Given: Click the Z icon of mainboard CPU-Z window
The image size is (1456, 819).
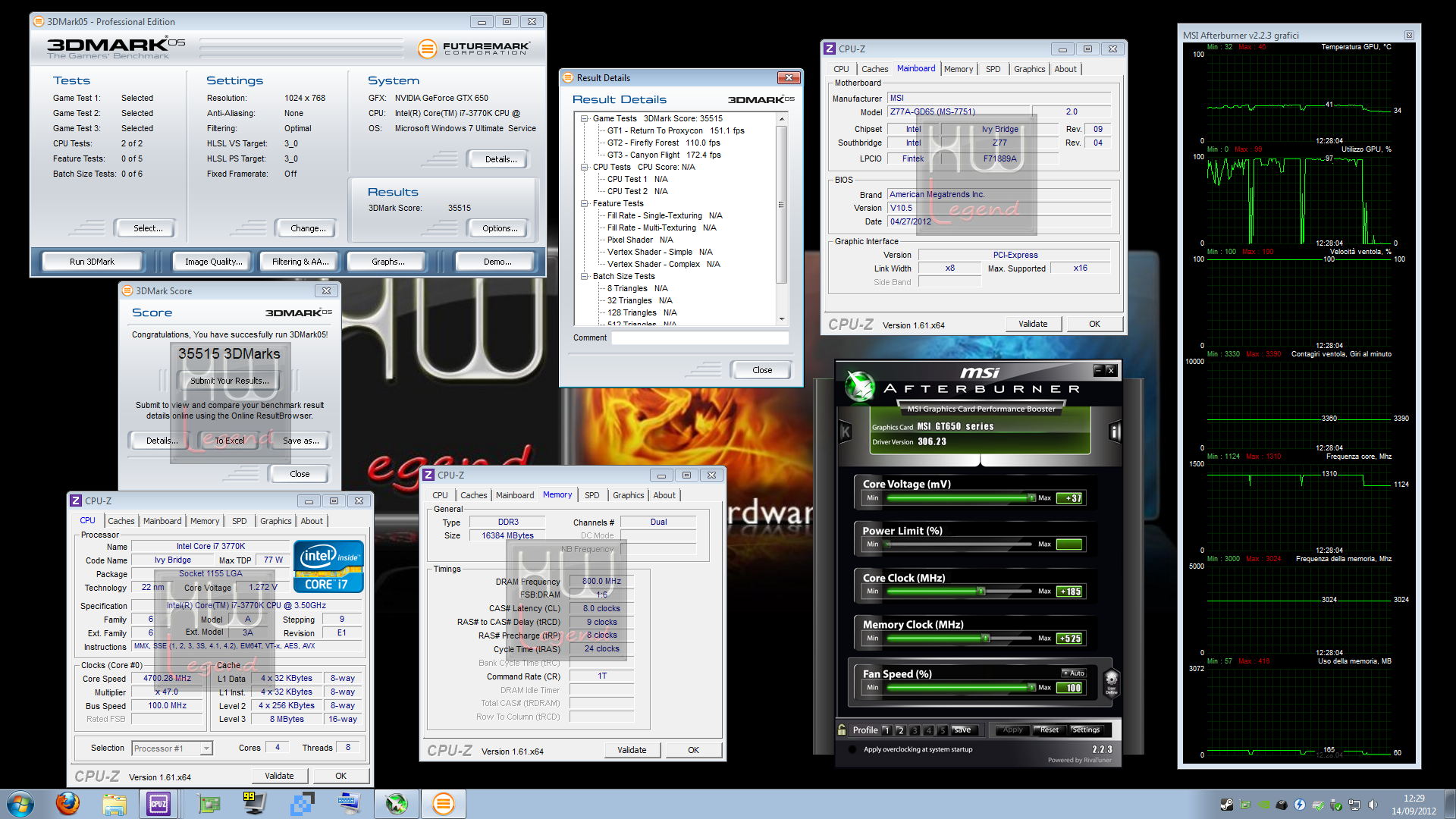Looking at the screenshot, I should coord(830,49).
